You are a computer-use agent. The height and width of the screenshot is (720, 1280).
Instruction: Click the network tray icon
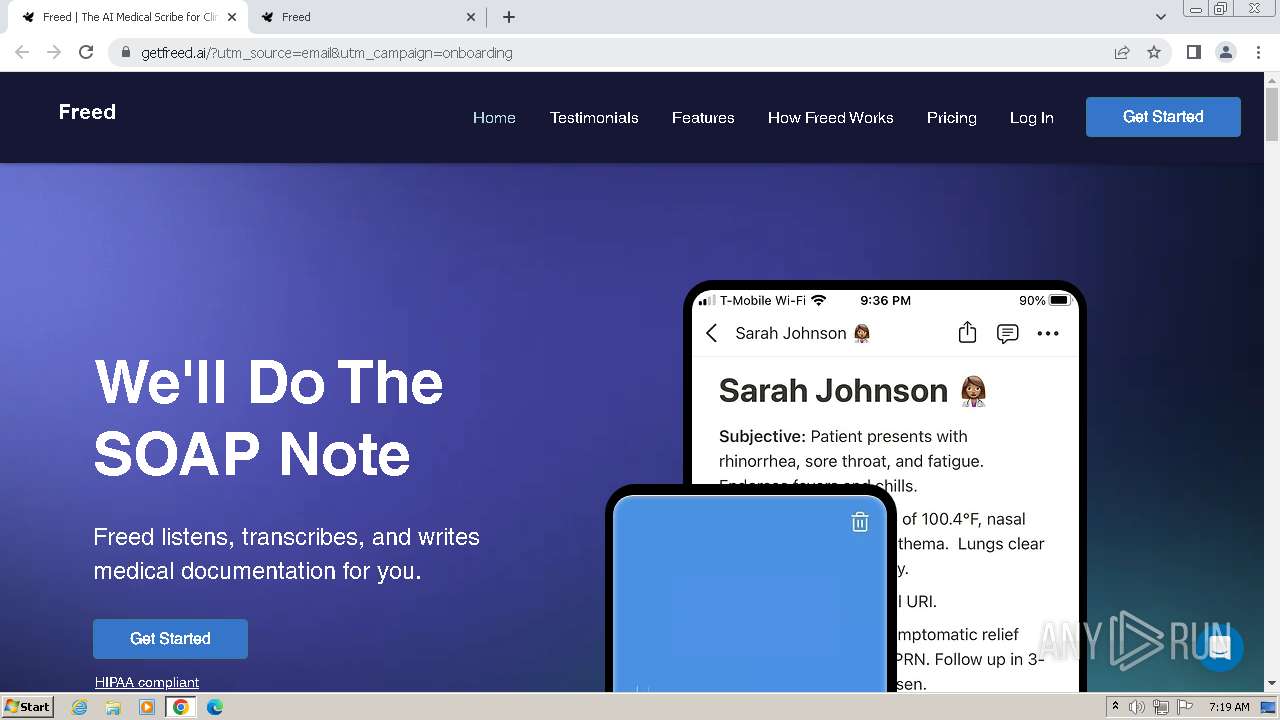coord(1161,707)
